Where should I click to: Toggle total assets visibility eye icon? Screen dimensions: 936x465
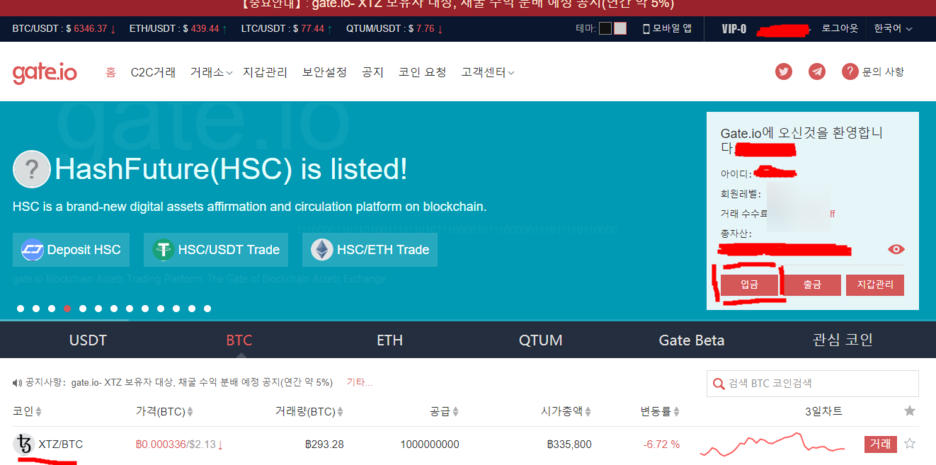click(x=896, y=250)
